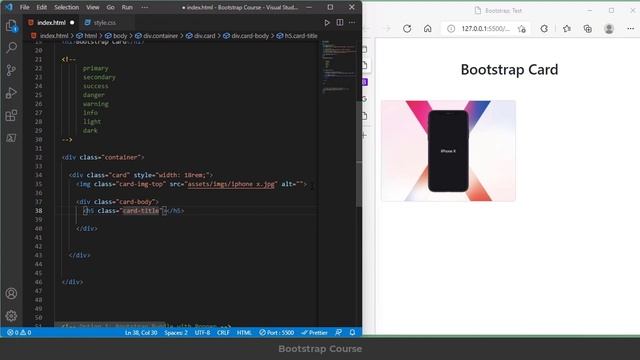Screen dimensions: 640x360
Task: Click the Run play icon in editor toolbar
Action: [327, 22]
